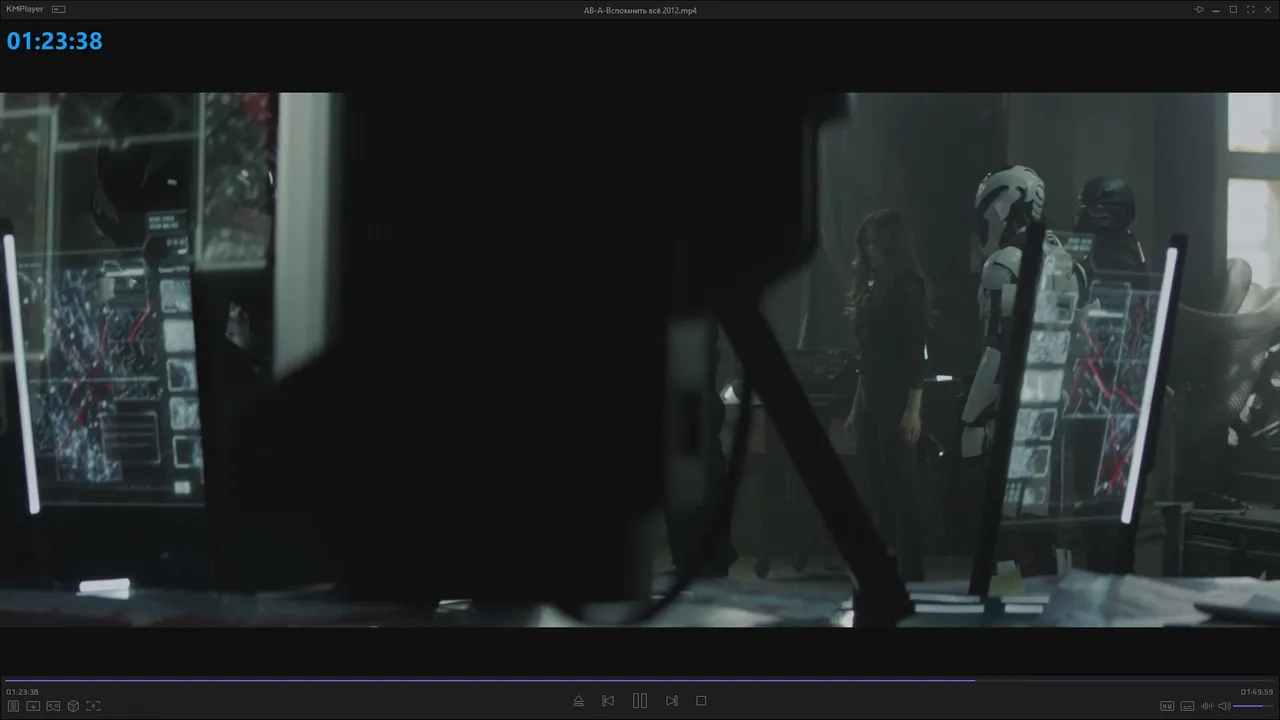The width and height of the screenshot is (1280, 720).
Task: Enter fullscreen mode from title bar
Action: [1250, 9]
